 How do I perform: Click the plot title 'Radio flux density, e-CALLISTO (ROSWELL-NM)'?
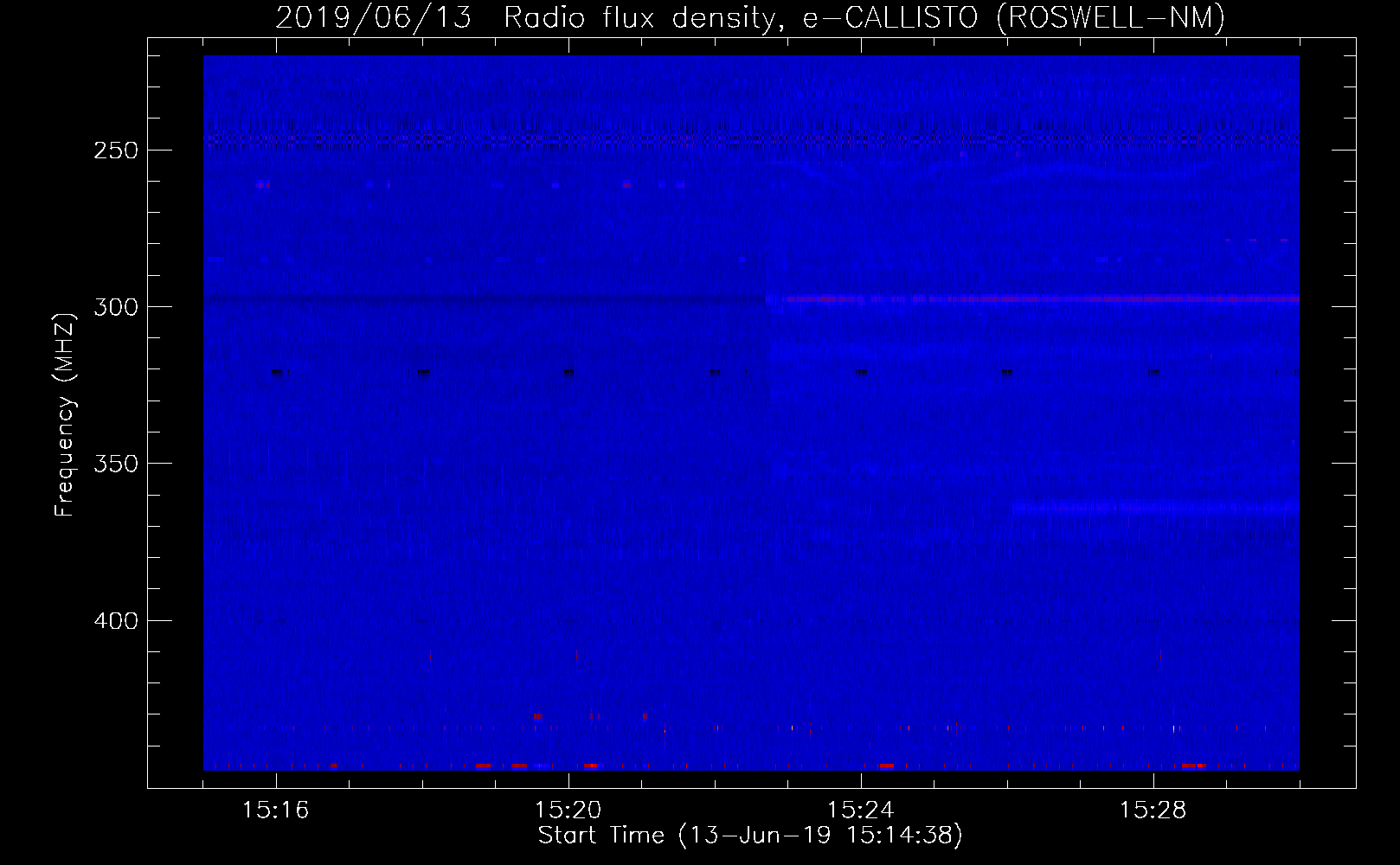click(864, 16)
